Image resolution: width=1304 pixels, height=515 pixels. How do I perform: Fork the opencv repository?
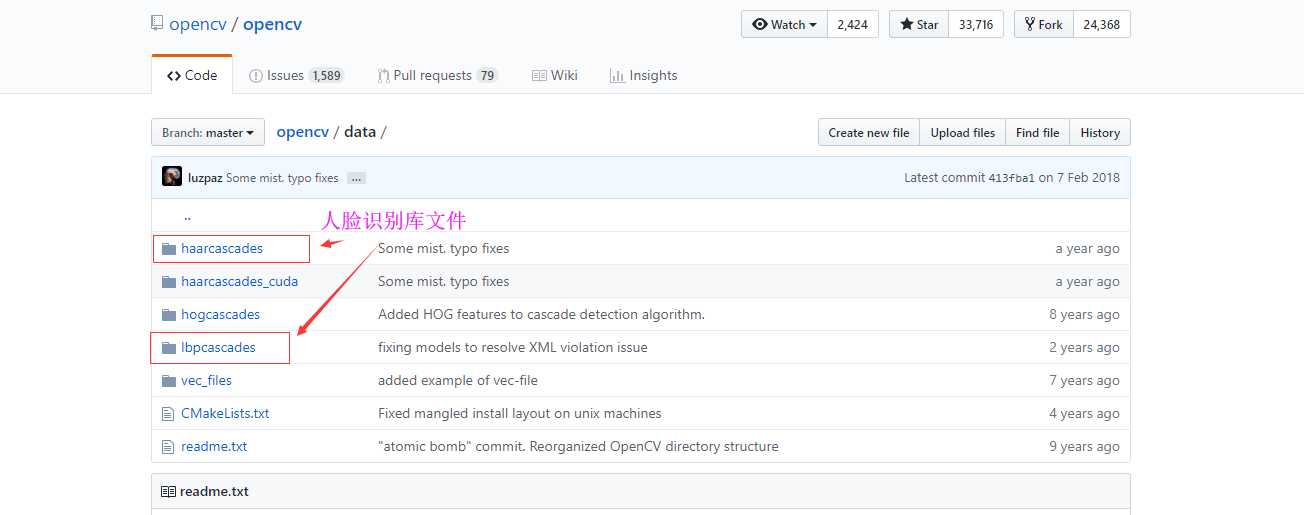(1043, 24)
